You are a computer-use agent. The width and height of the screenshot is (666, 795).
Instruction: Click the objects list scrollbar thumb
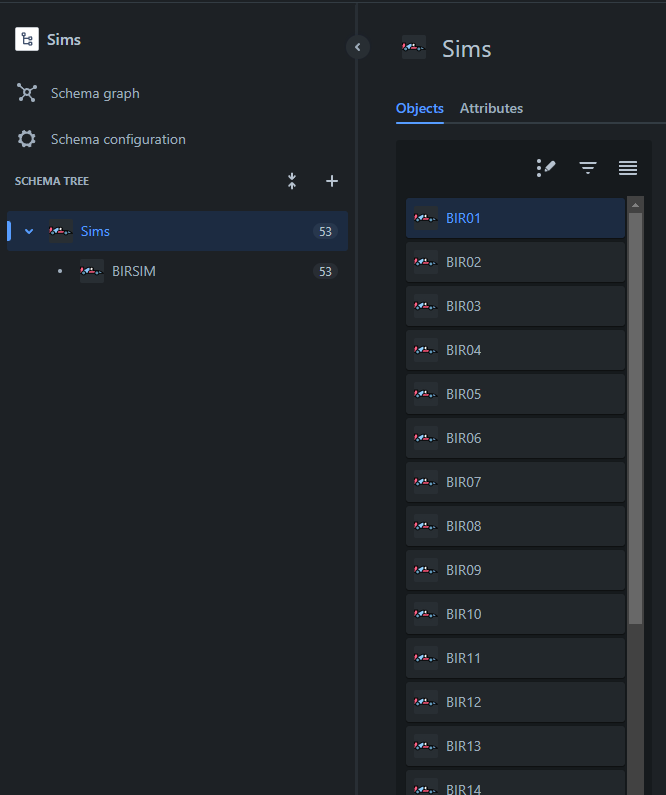[x=635, y=418]
